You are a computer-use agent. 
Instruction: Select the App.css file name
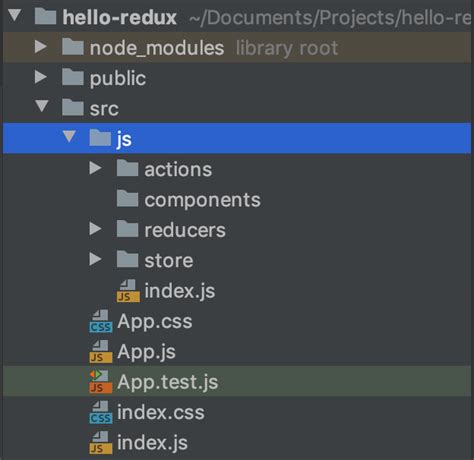point(155,321)
